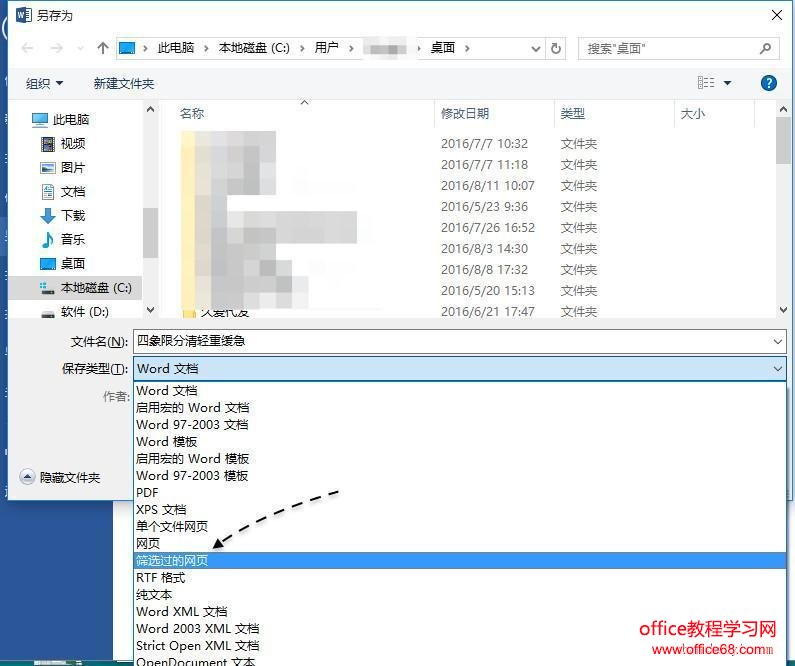The width and height of the screenshot is (795, 666).
Task: Select row dated 2016/8/11 10:07
Action: point(466,186)
